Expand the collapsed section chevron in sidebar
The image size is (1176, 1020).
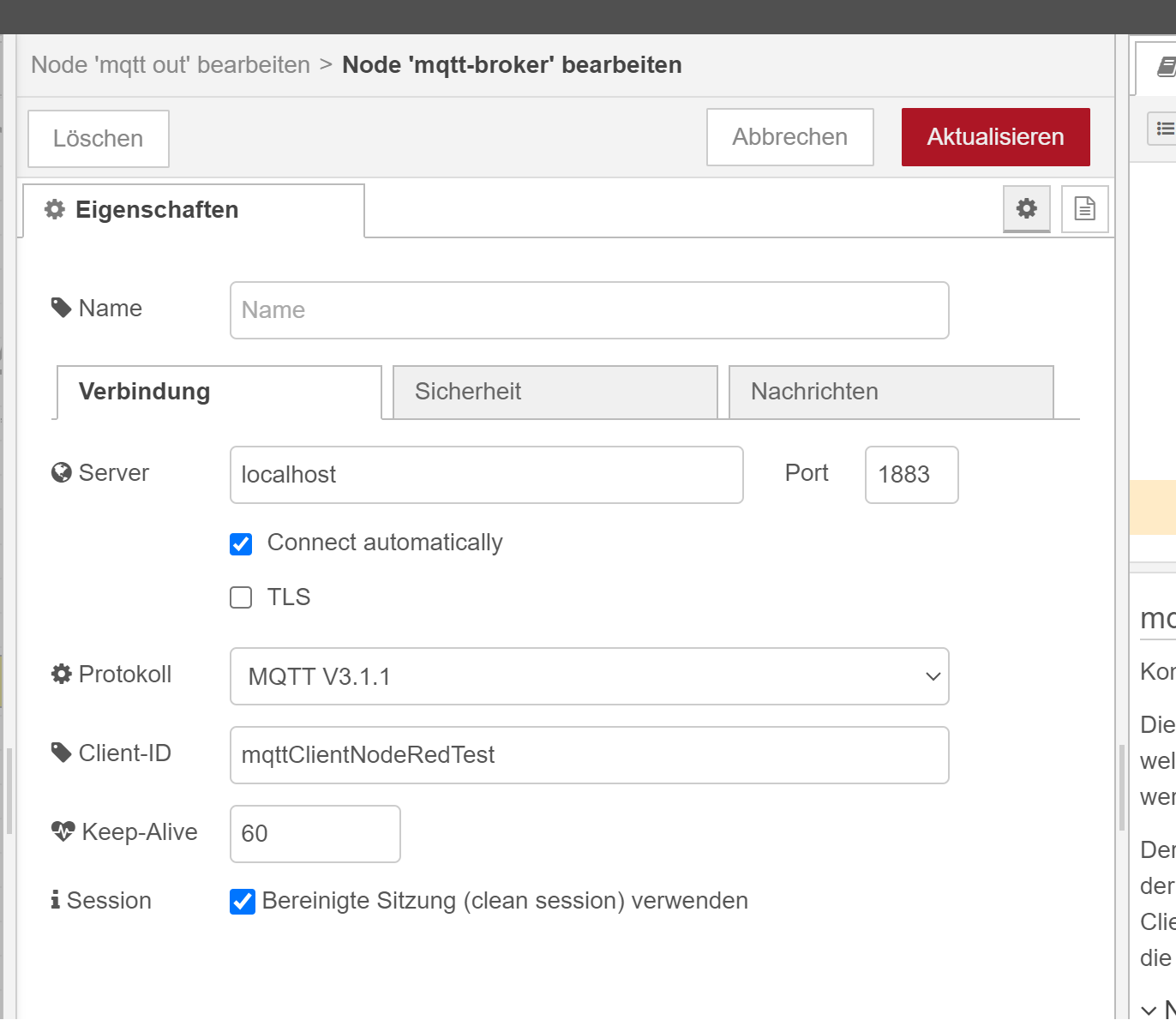[x=1149, y=1010]
